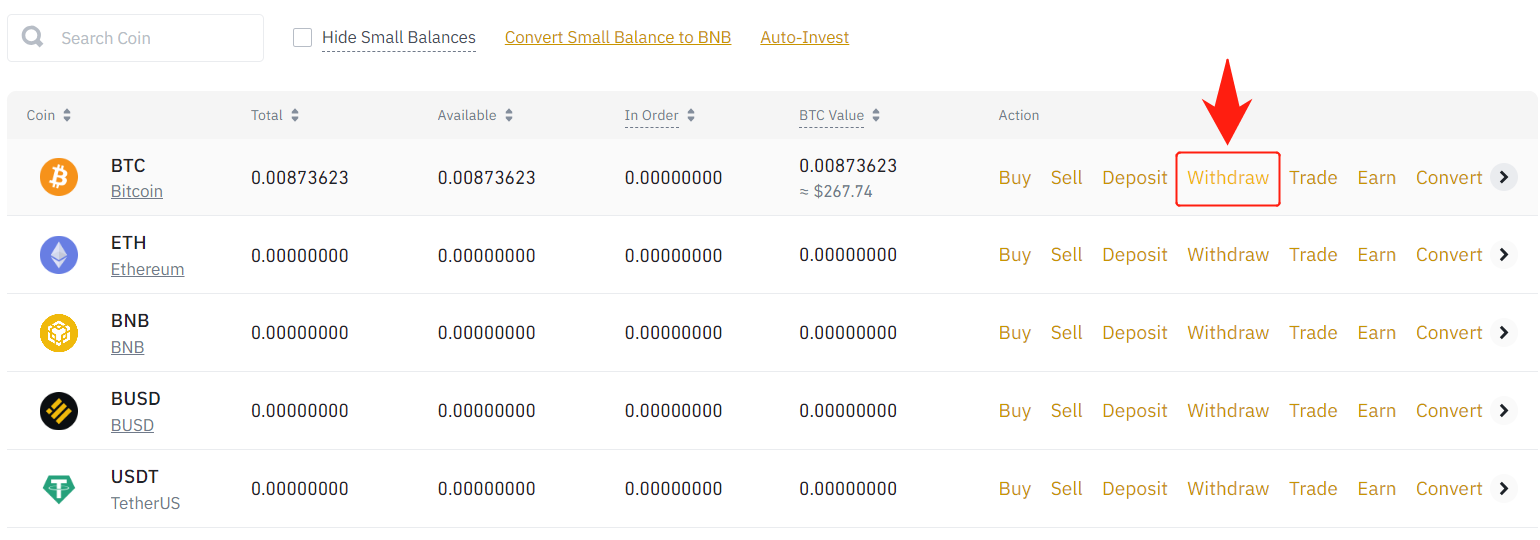Click BTC total 0.00873623 value
The width and height of the screenshot is (1540, 540).
[300, 178]
